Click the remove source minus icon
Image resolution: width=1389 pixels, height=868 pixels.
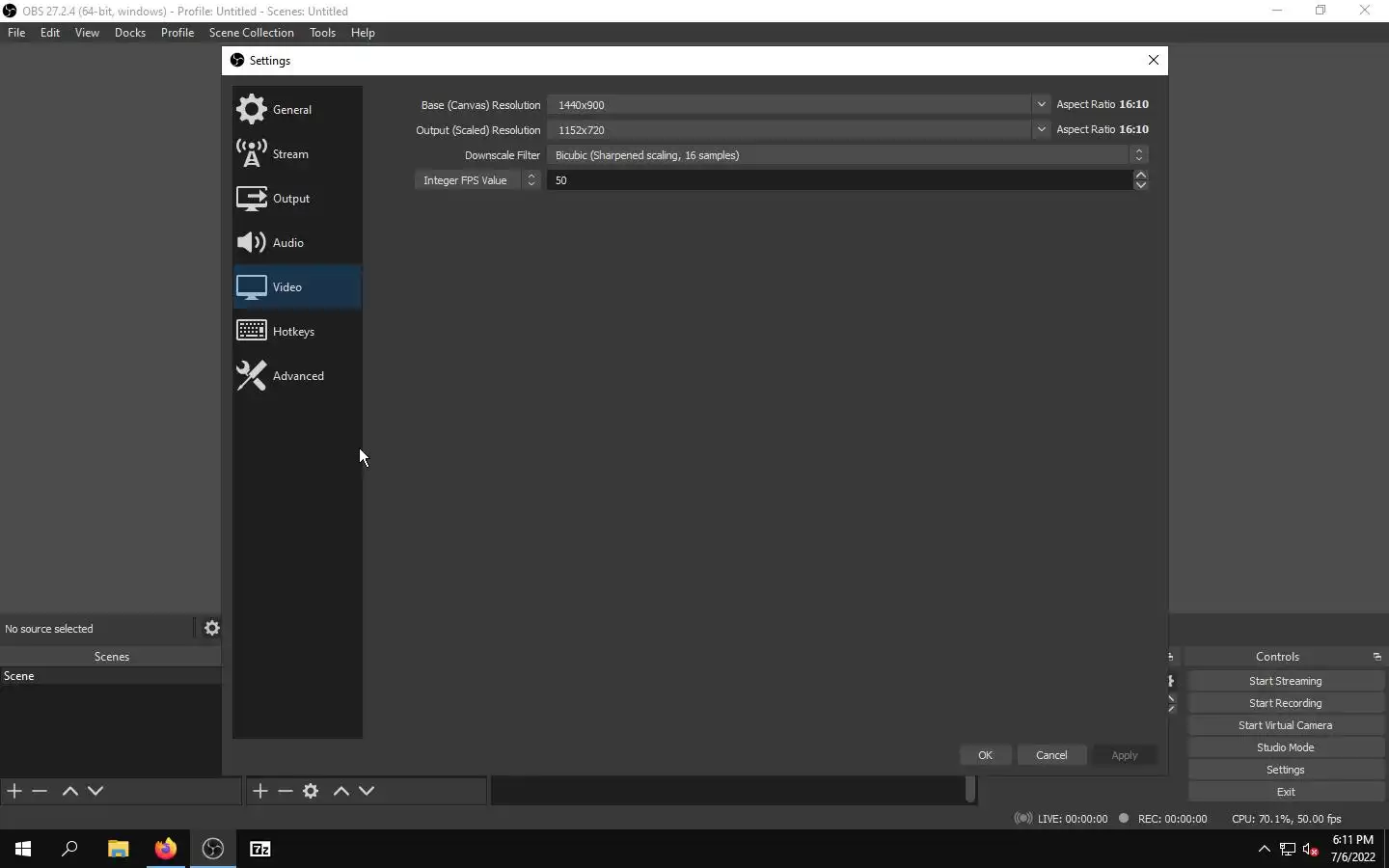coord(286,791)
